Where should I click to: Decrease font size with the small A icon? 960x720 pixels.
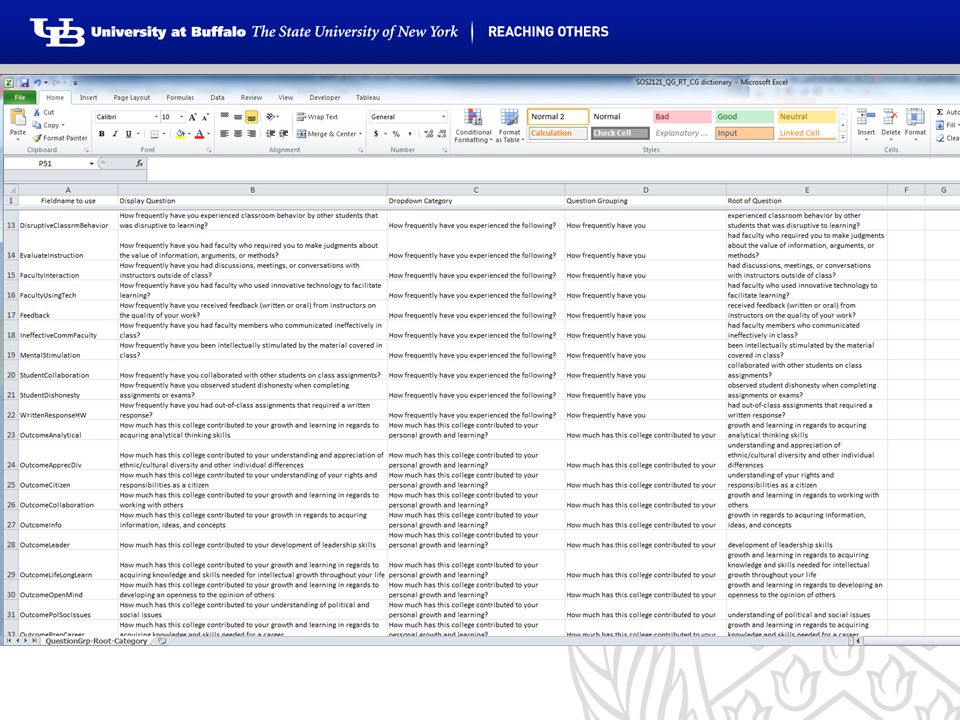[x=206, y=116]
